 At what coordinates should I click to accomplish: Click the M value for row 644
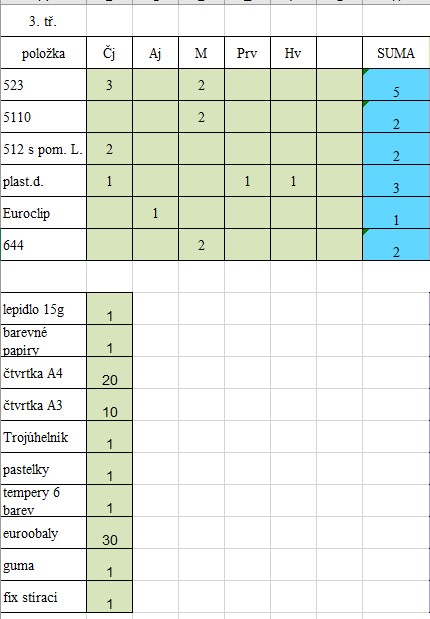pos(201,245)
